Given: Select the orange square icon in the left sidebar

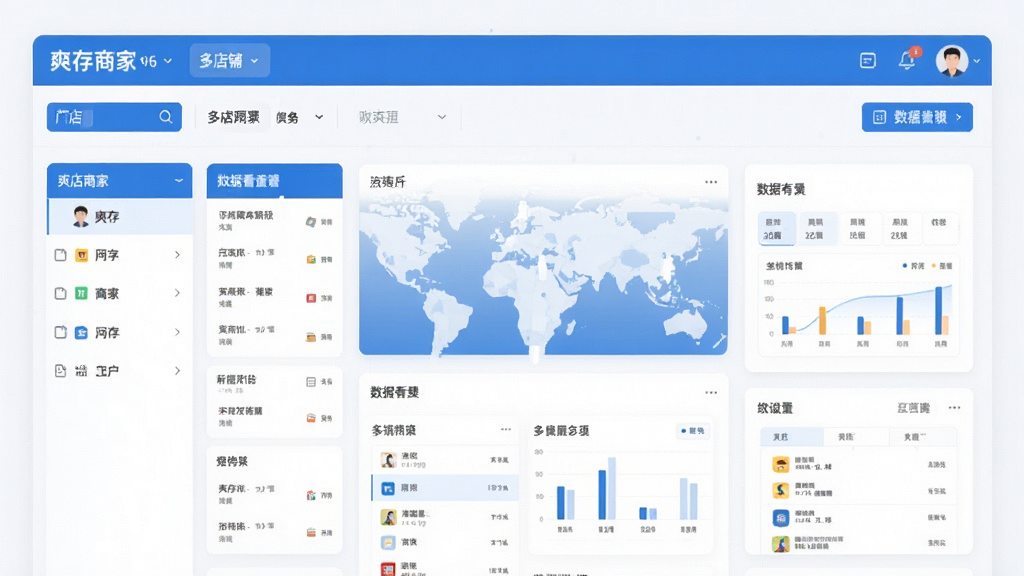Looking at the screenshot, I should (82, 255).
